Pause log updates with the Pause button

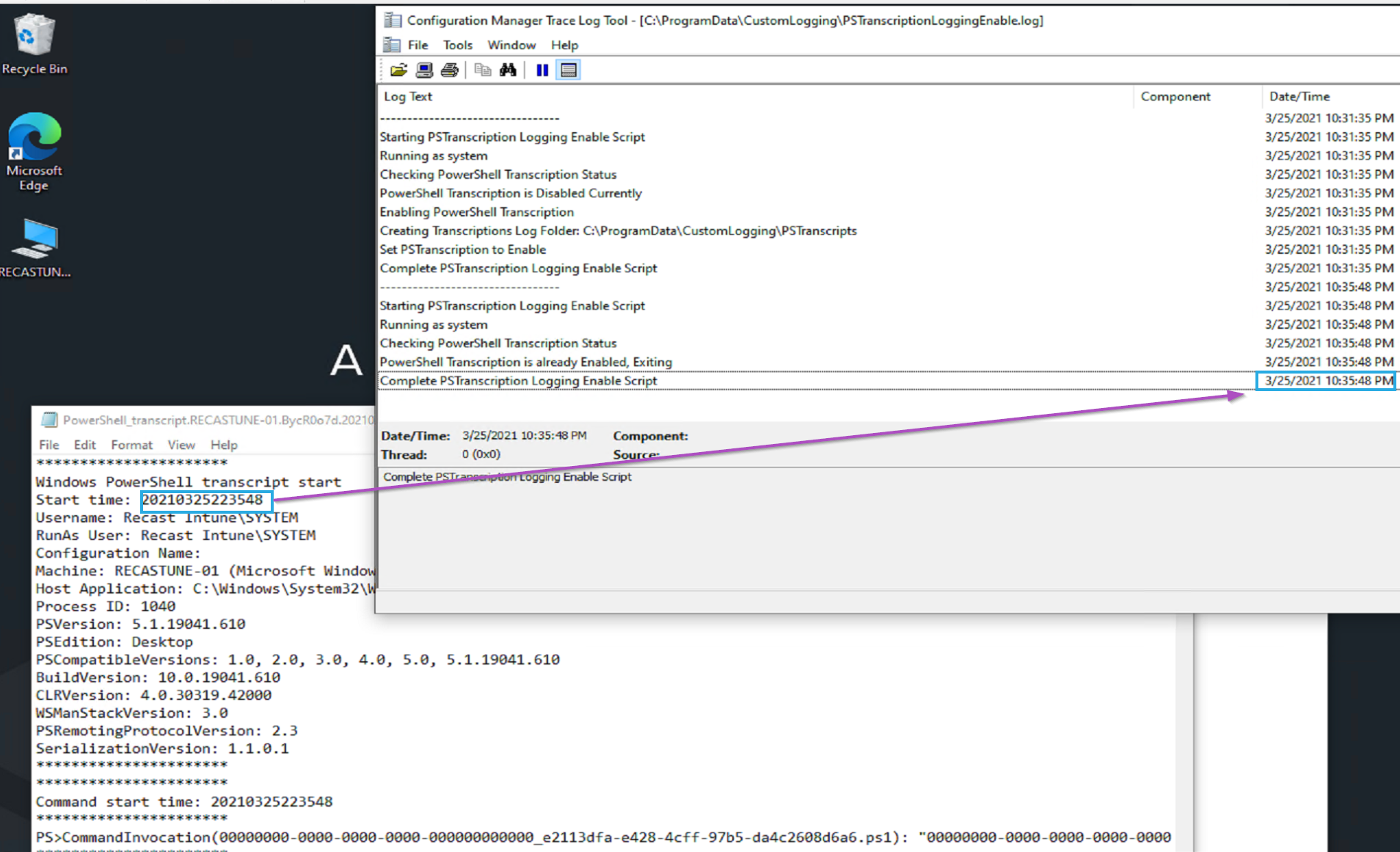[x=542, y=70]
